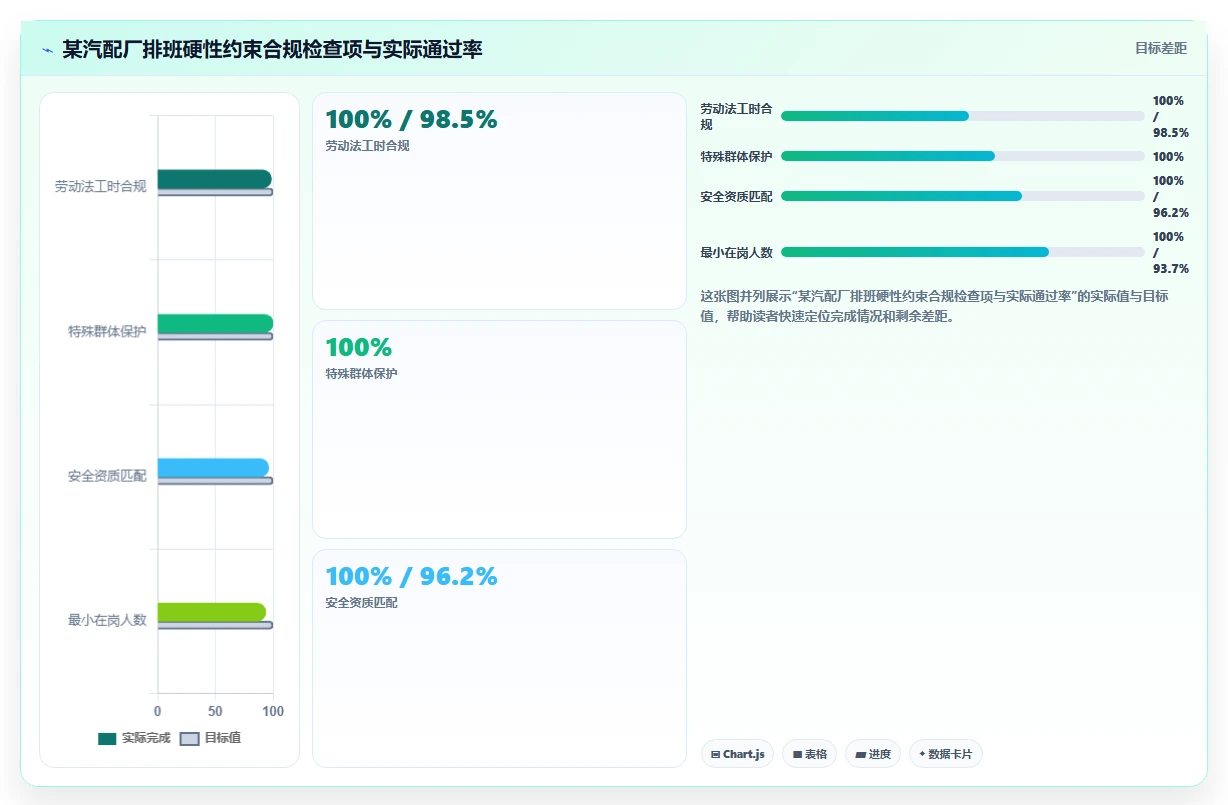Click the 表格 tag chip
This screenshot has width=1228, height=805.
809,754
